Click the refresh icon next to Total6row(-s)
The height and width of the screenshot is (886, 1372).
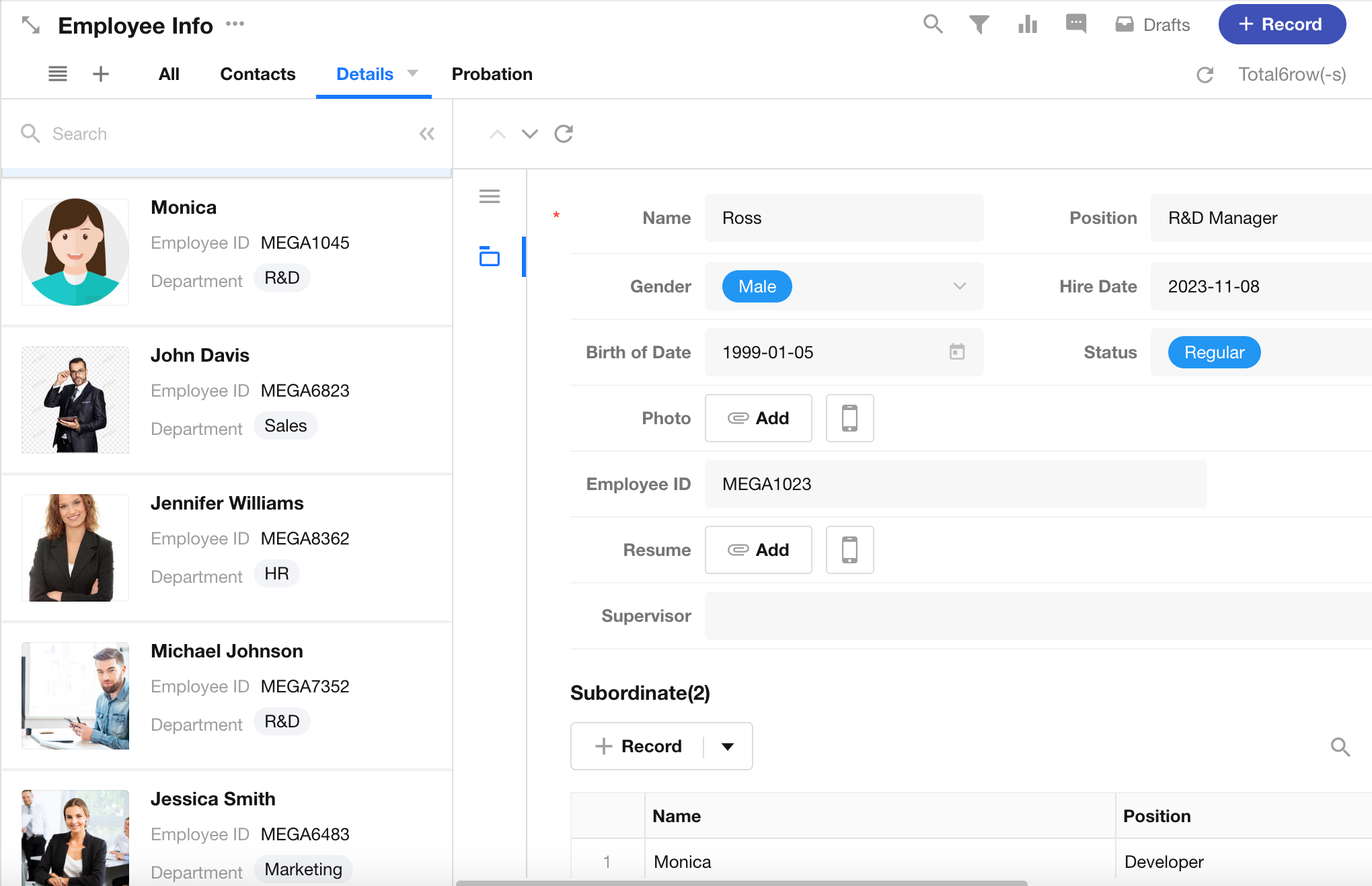[x=1205, y=75]
